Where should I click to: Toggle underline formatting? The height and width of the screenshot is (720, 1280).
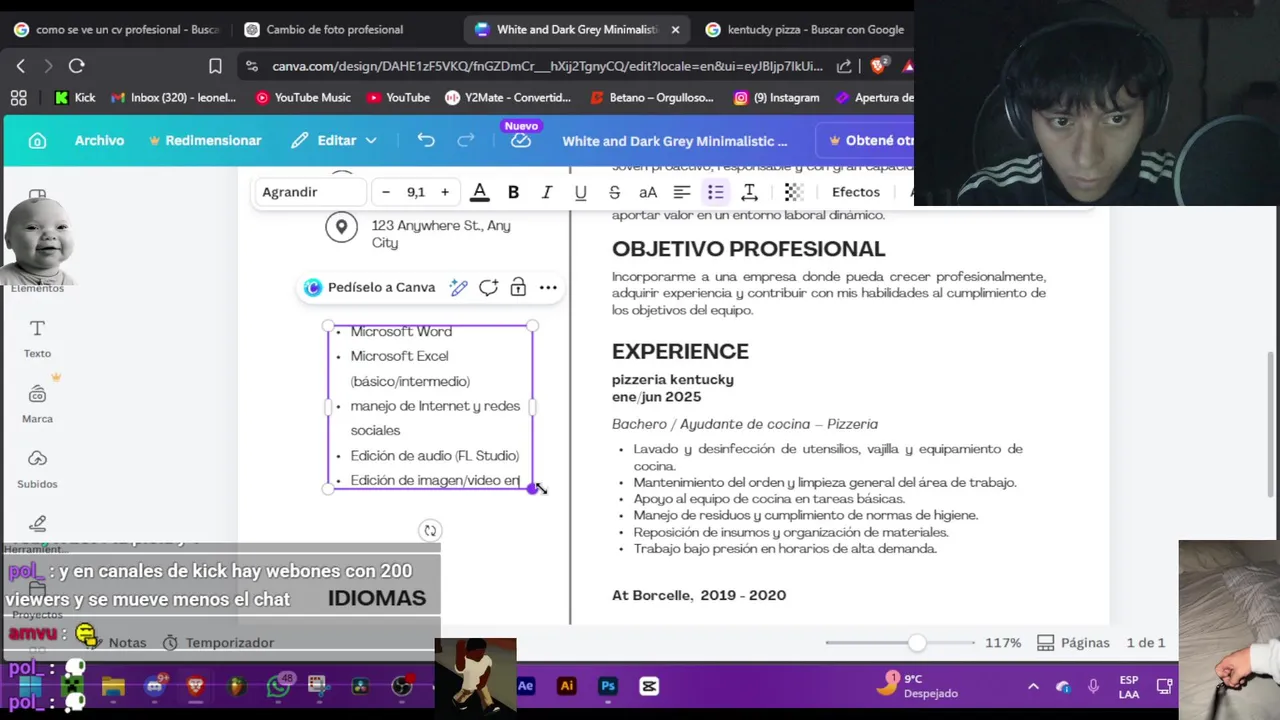pos(580,192)
